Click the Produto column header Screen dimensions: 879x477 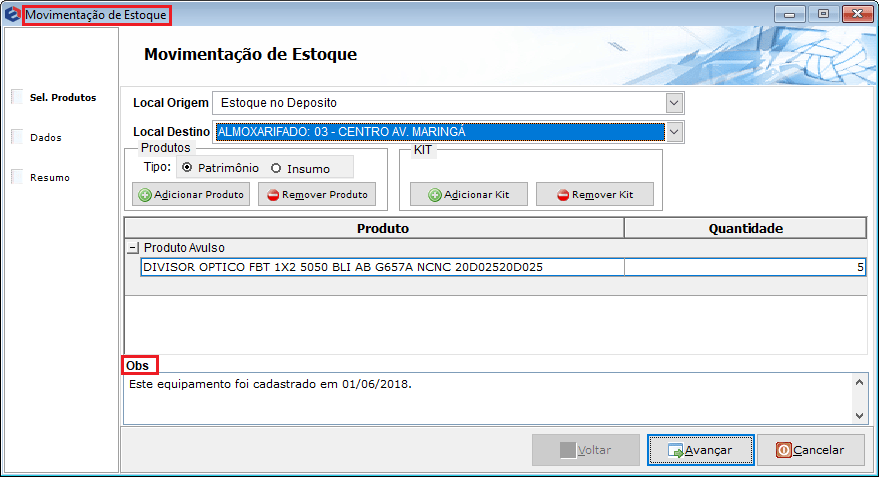tap(374, 228)
